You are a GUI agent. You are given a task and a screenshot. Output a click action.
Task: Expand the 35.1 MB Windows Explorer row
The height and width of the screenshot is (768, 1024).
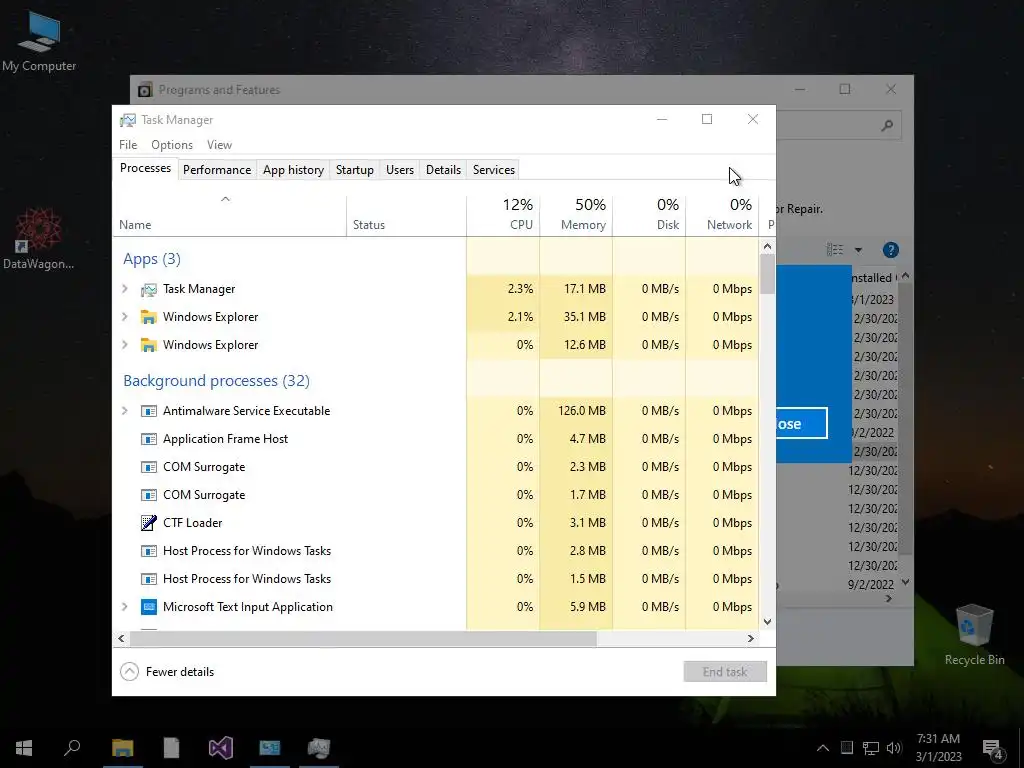point(125,317)
